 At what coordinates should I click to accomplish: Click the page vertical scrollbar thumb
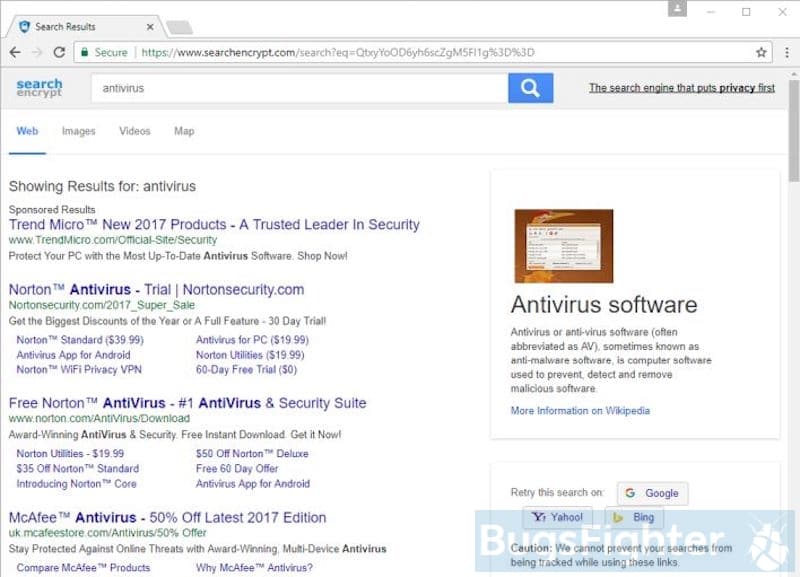pyautogui.click(x=794, y=130)
